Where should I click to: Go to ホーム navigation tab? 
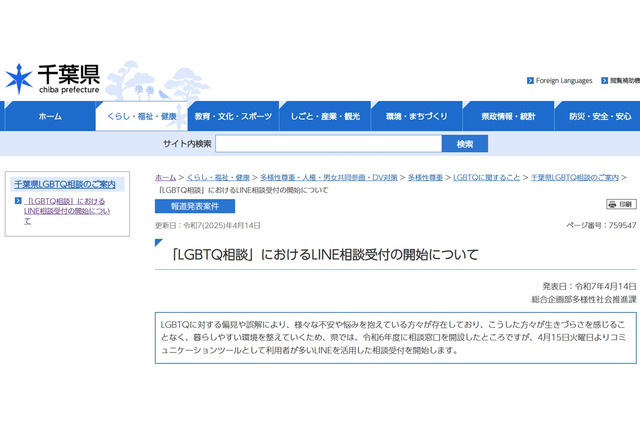click(50, 116)
